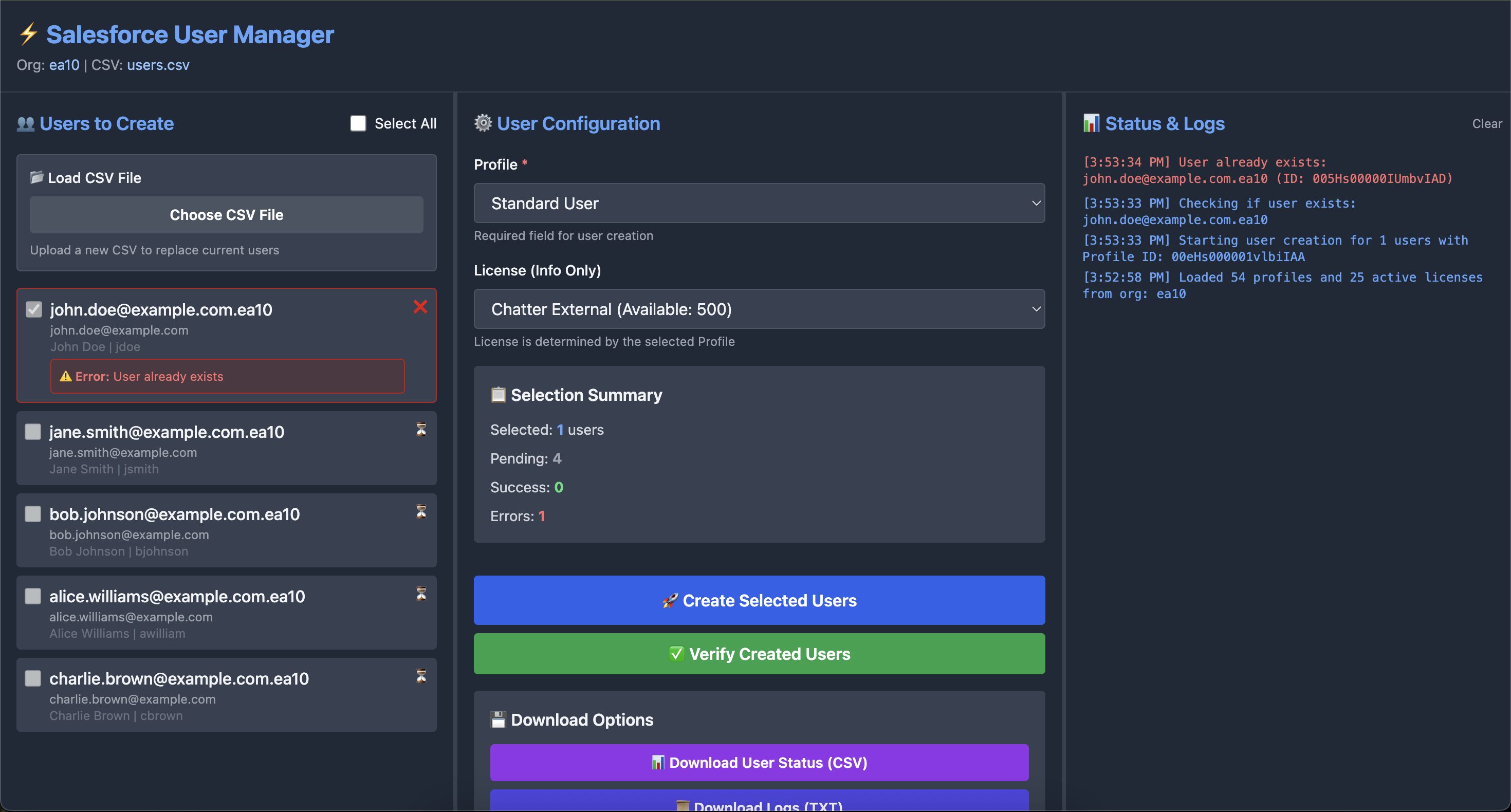Click hourglass icon on alice.williams row
This screenshot has width=1511, height=812.
(x=421, y=594)
